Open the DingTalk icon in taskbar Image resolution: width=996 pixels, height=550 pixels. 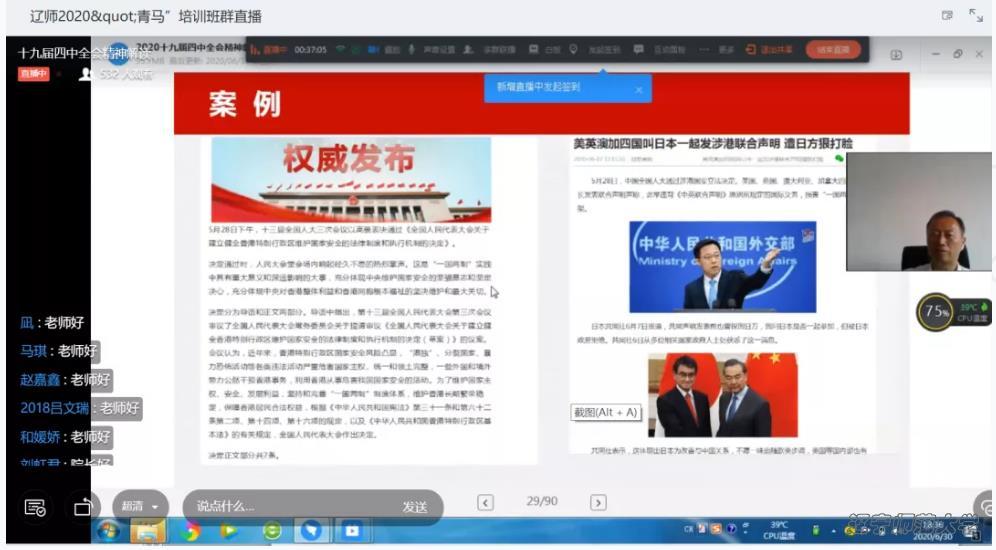[311, 531]
